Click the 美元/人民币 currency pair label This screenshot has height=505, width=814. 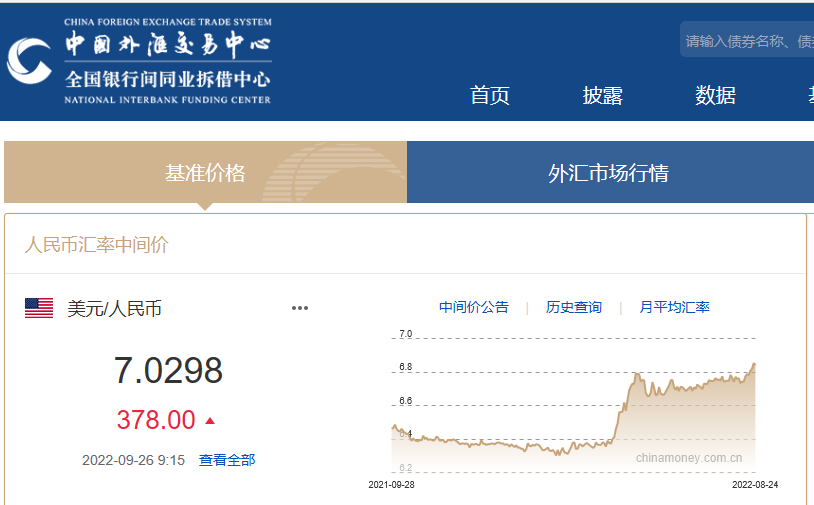click(x=115, y=309)
